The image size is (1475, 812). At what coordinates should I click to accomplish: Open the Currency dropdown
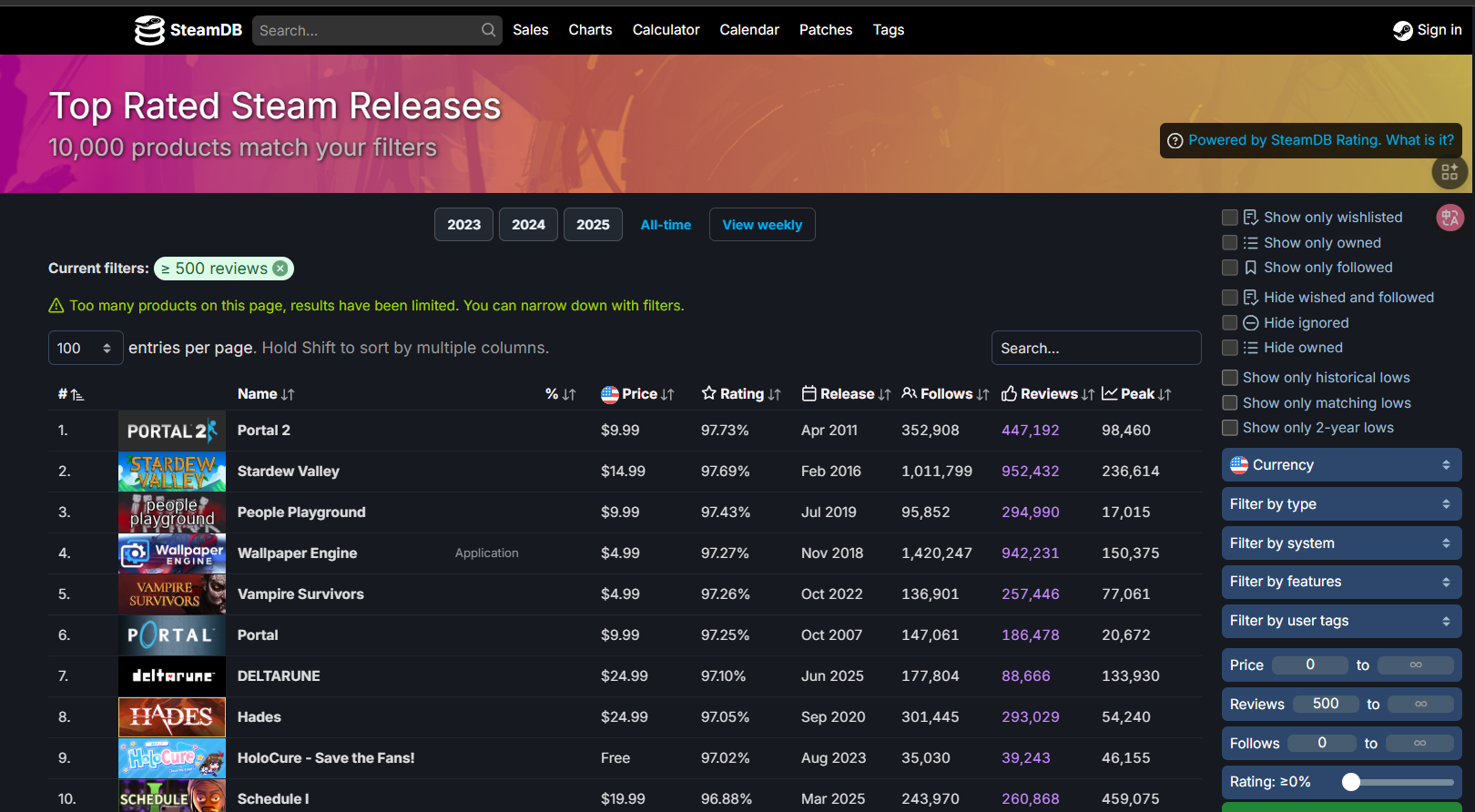click(x=1341, y=465)
